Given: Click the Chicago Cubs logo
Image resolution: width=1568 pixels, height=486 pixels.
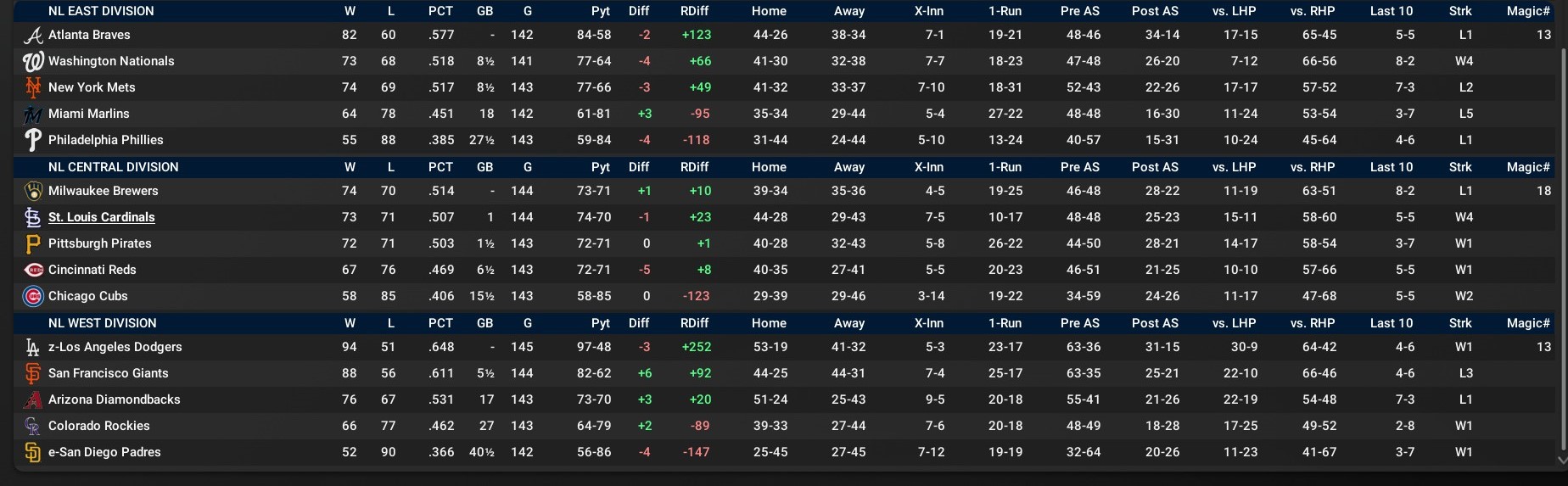Looking at the screenshot, I should point(33,297).
